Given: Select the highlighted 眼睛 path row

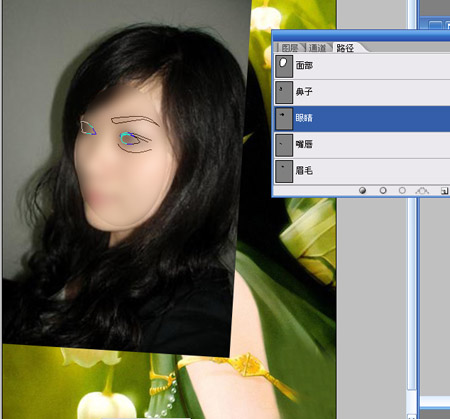Looking at the screenshot, I should coord(362,118).
